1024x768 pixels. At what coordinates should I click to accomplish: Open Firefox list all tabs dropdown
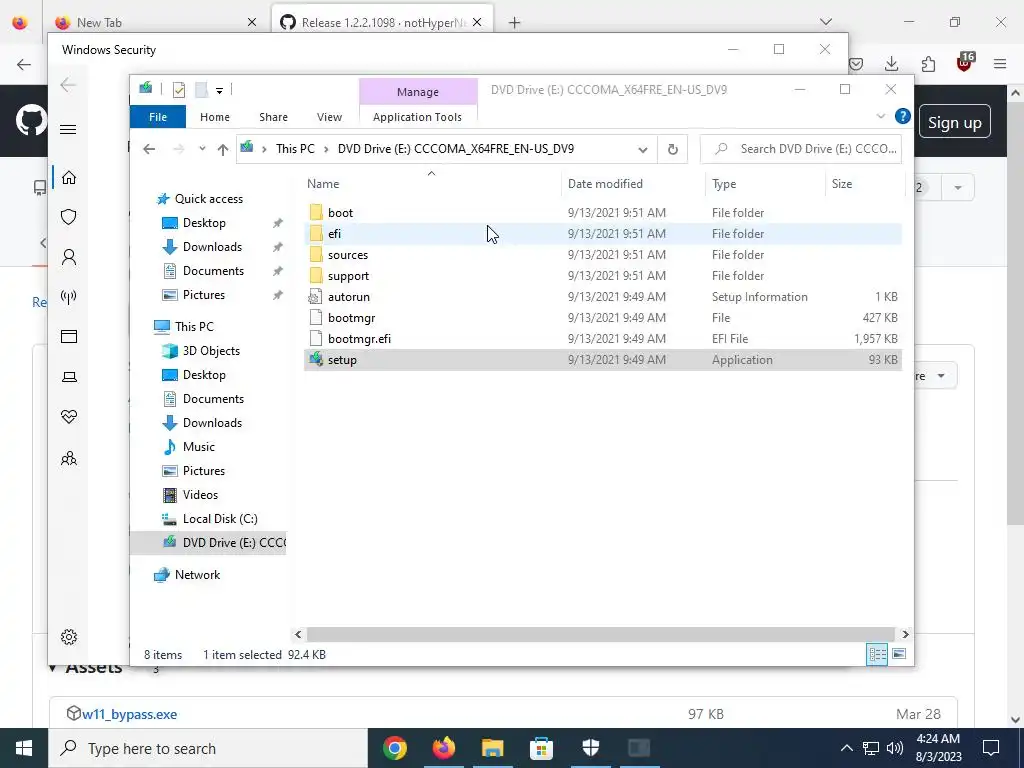[826, 22]
